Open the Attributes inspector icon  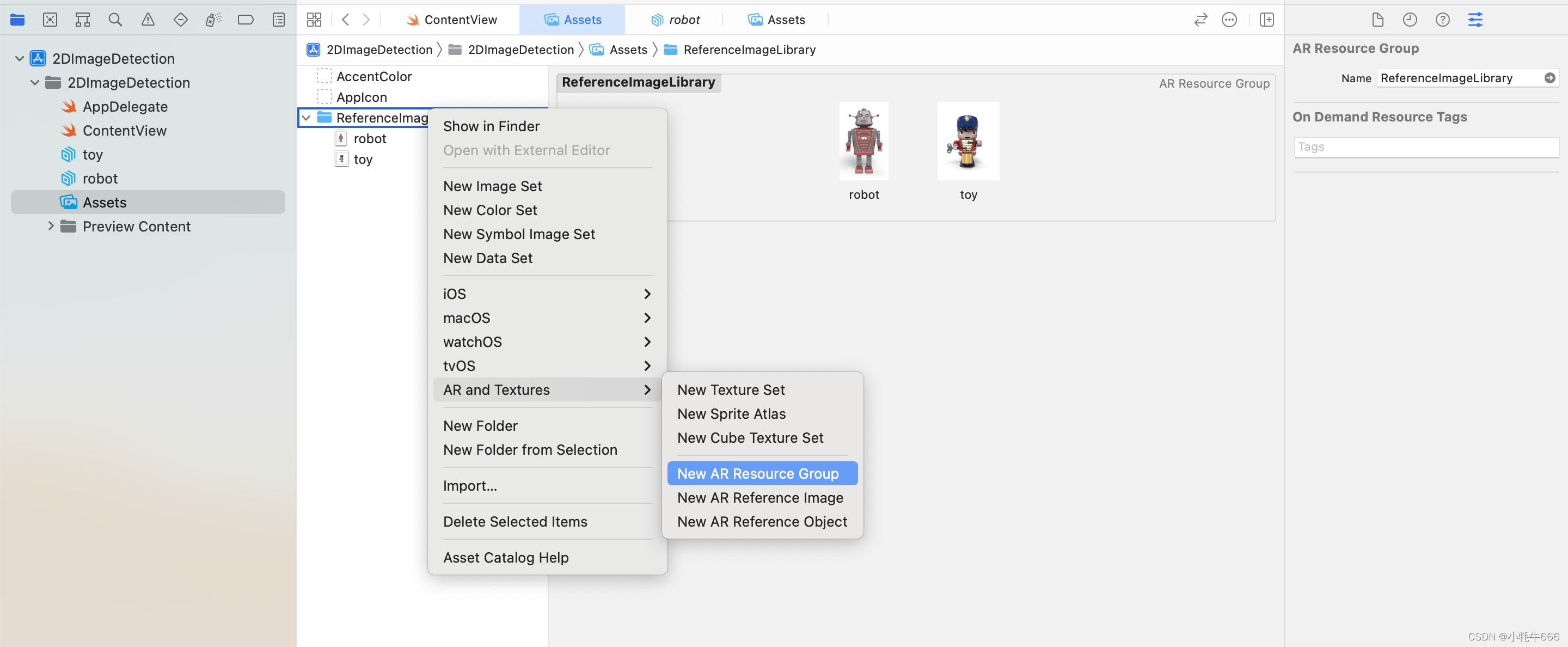coord(1475,20)
